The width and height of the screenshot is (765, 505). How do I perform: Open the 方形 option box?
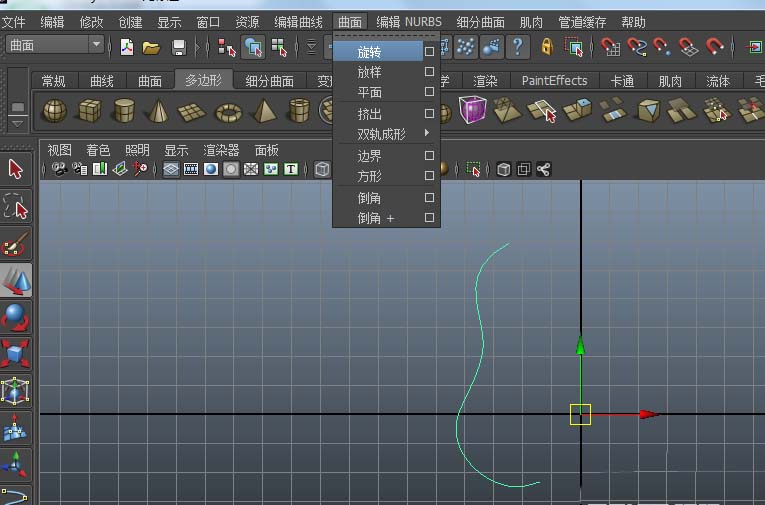[x=429, y=176]
